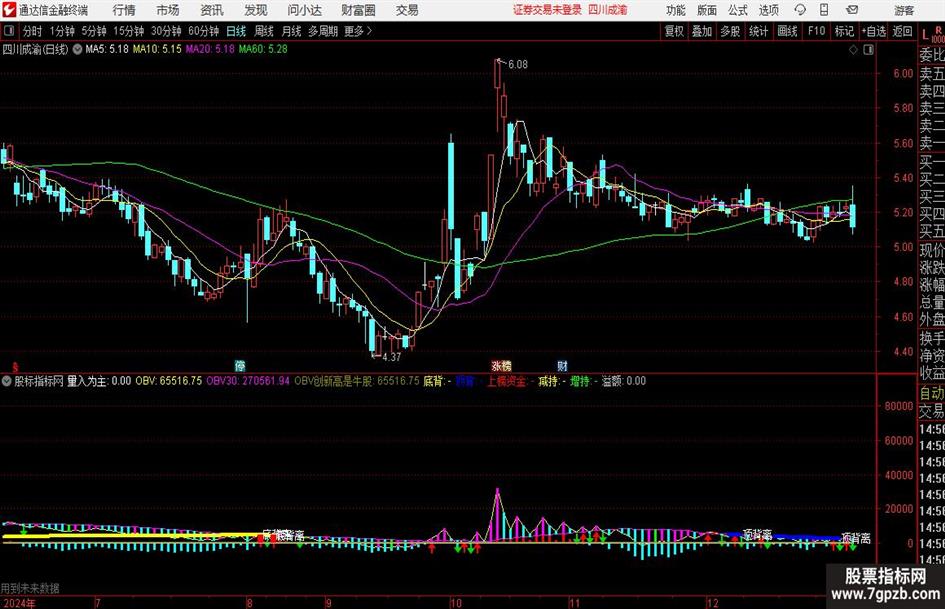The image size is (945, 609).
Task: Open the 公式 menu
Action: 738,10
